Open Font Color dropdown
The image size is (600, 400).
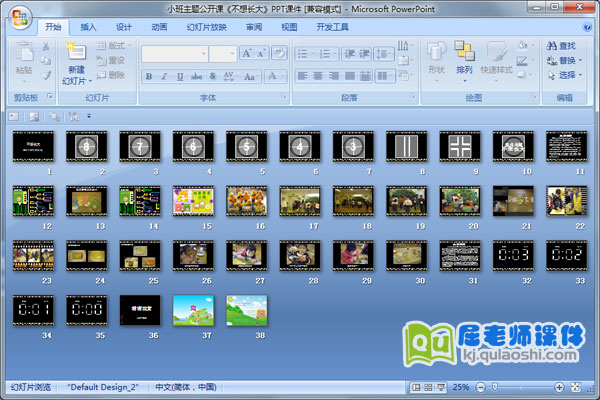pos(275,77)
